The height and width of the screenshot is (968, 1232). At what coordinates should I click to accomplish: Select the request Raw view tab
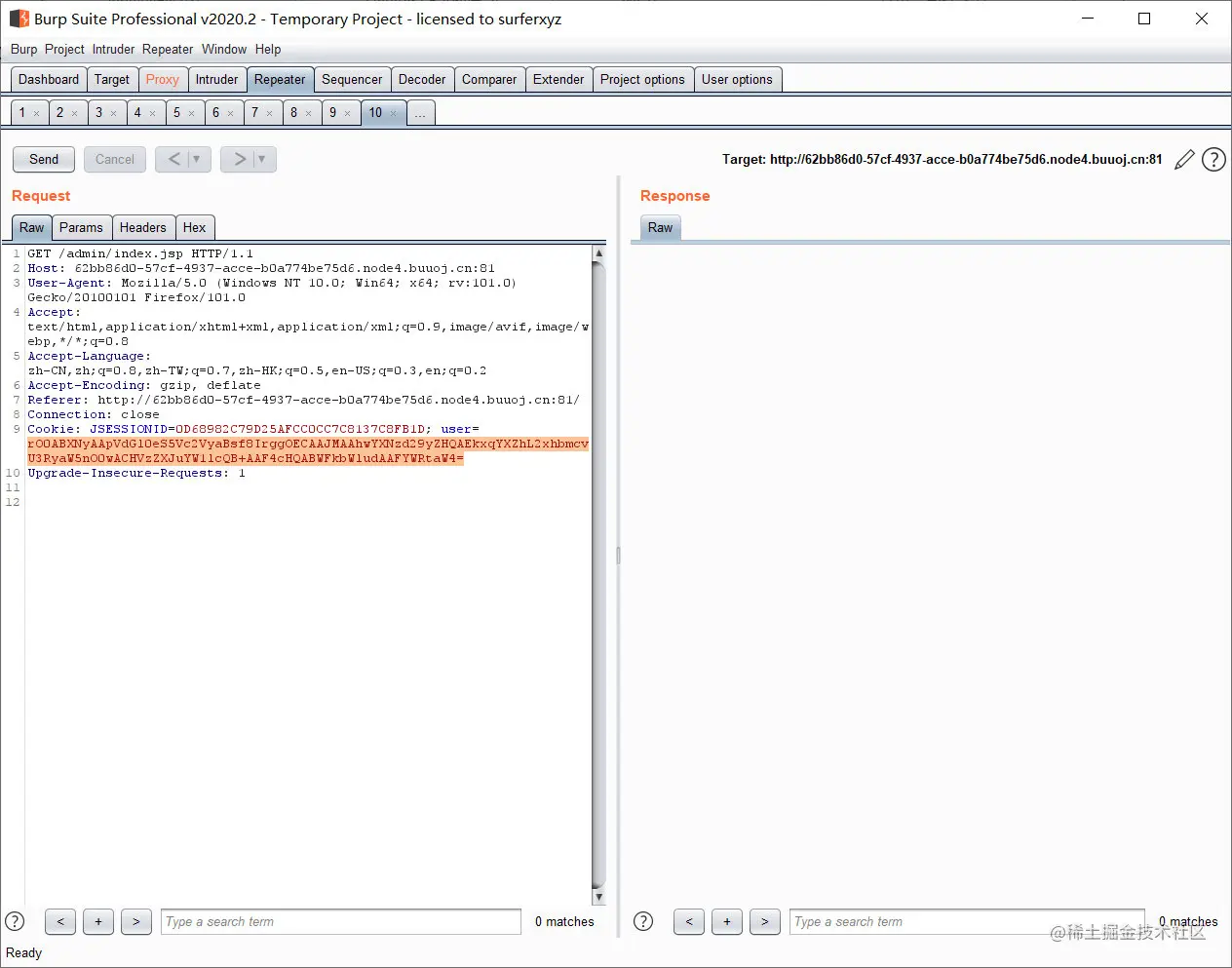(32, 227)
